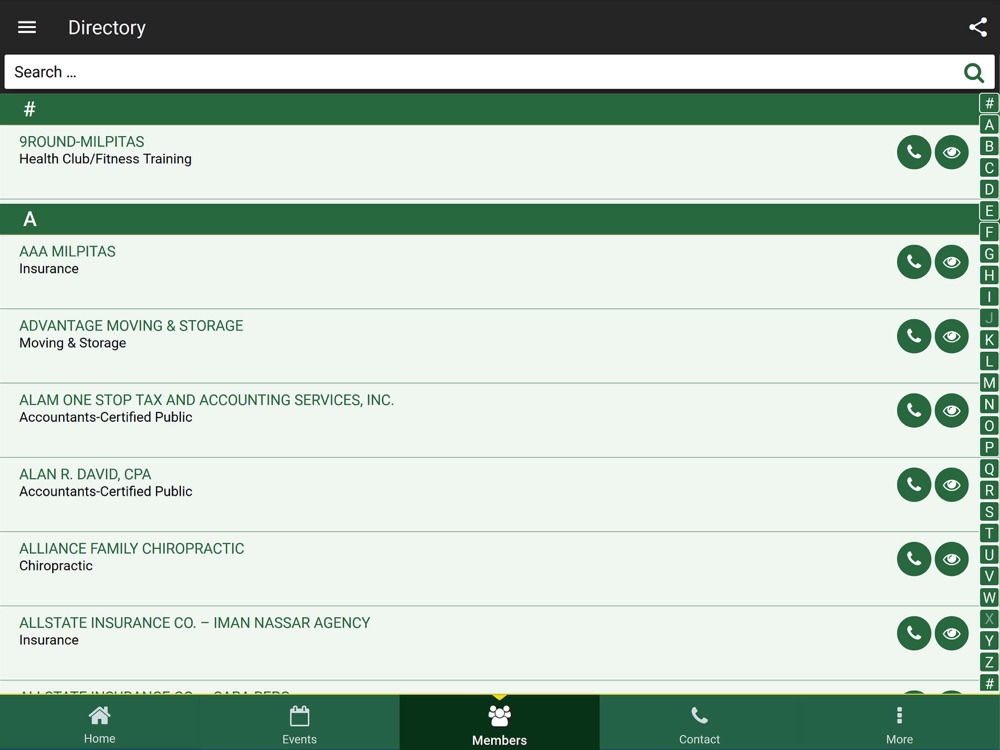Jump to letter K in index
Viewport: 1000px width, 750px height.
tap(989, 340)
